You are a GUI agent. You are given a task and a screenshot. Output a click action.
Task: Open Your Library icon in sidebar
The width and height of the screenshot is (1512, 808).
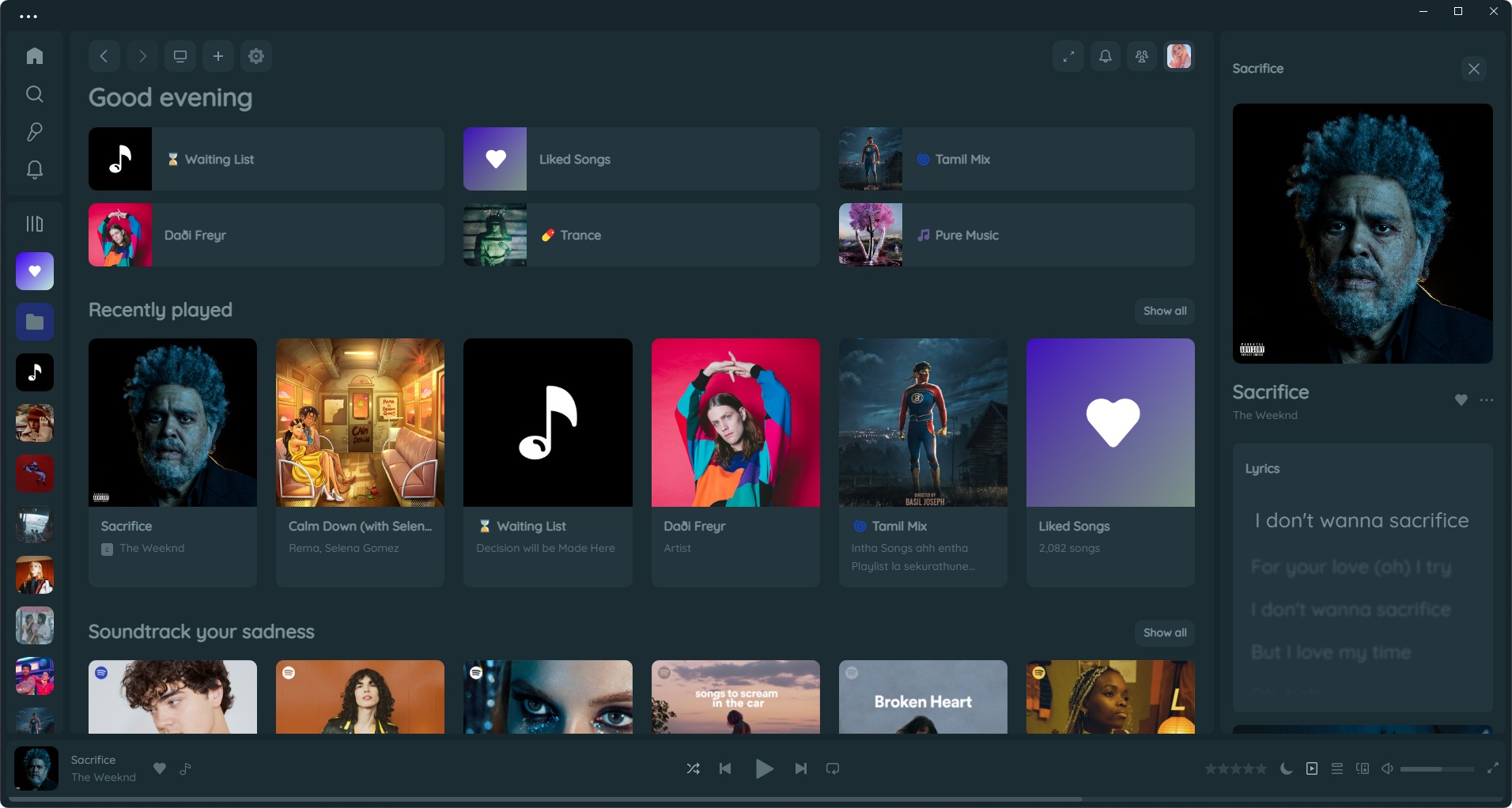tap(35, 224)
